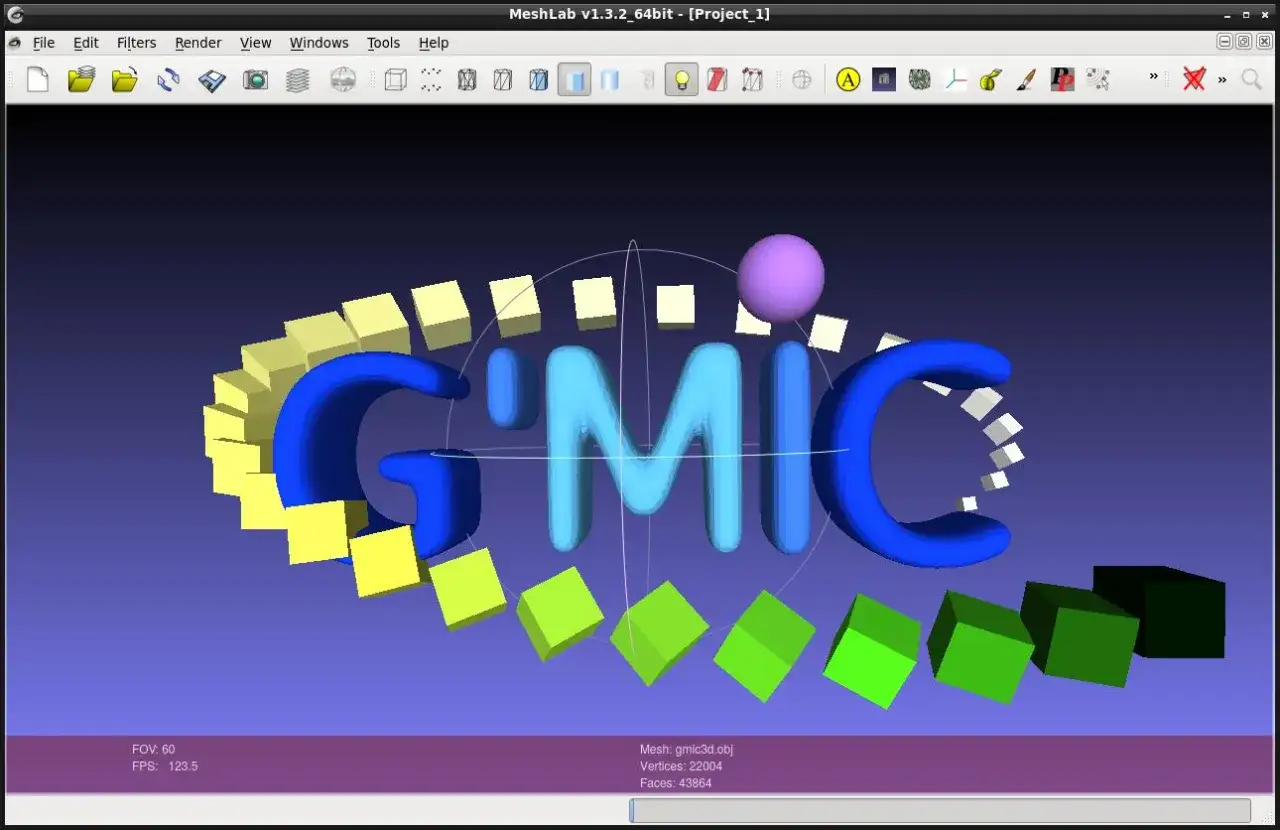
Task: Show the layer dialog
Action: coord(298,79)
